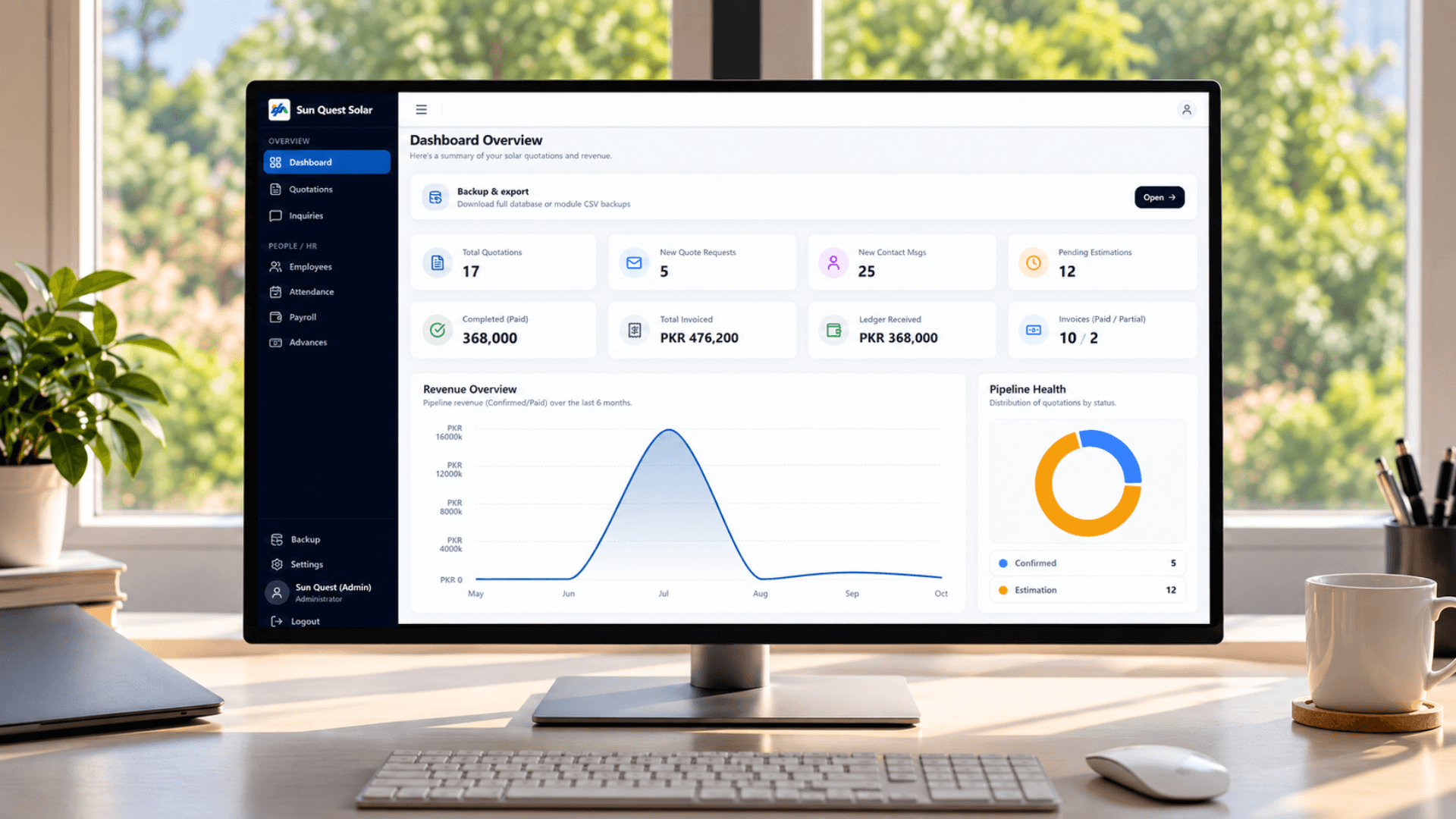Screen dimensions: 1456x819
Task: Toggle the hamburger sidebar menu icon
Action: (421, 109)
